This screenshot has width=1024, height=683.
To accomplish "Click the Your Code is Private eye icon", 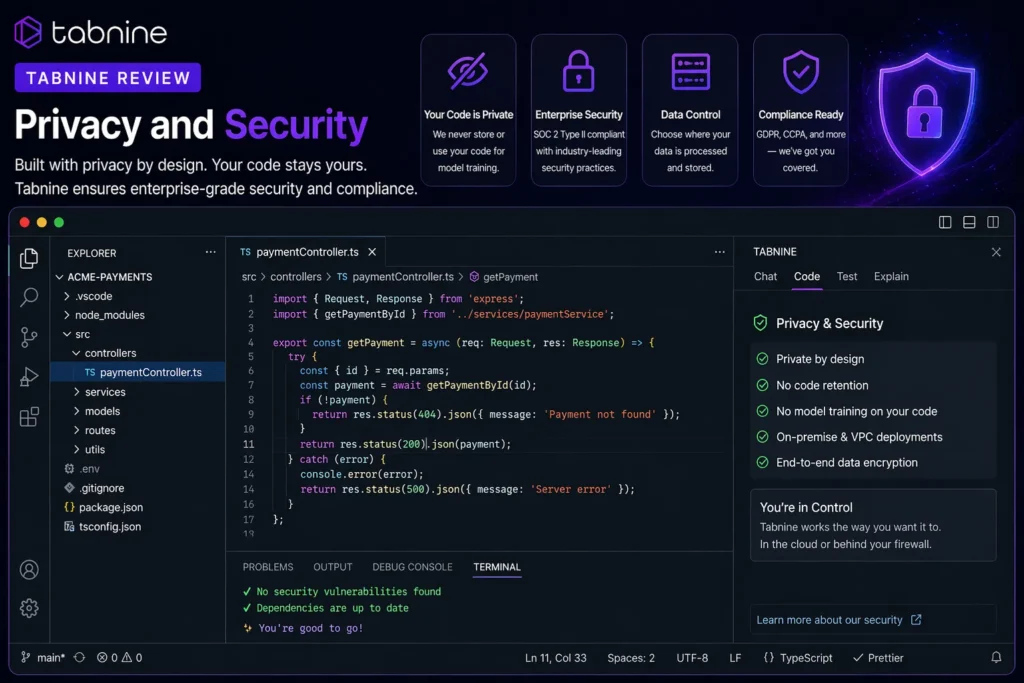I will click(468, 71).
